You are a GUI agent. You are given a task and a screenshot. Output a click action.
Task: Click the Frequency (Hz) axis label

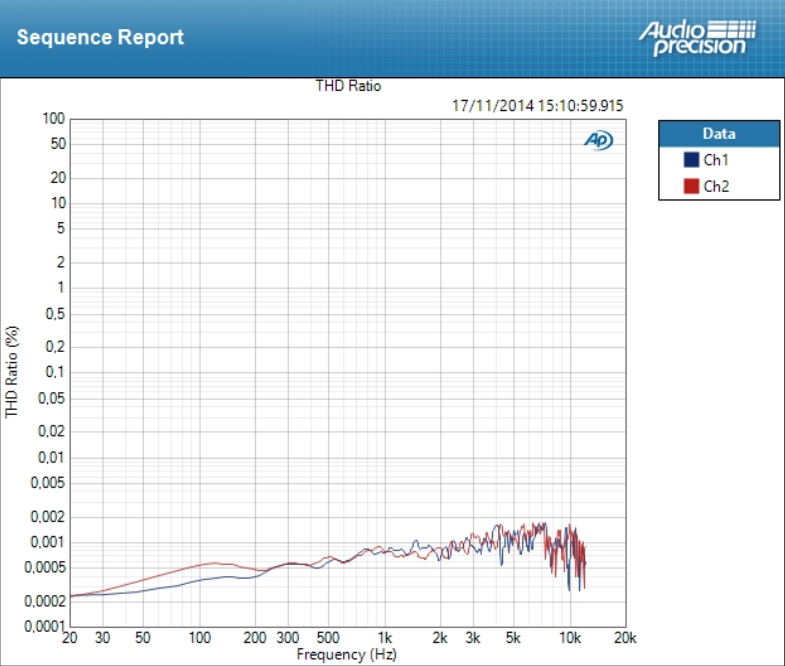pos(346,654)
